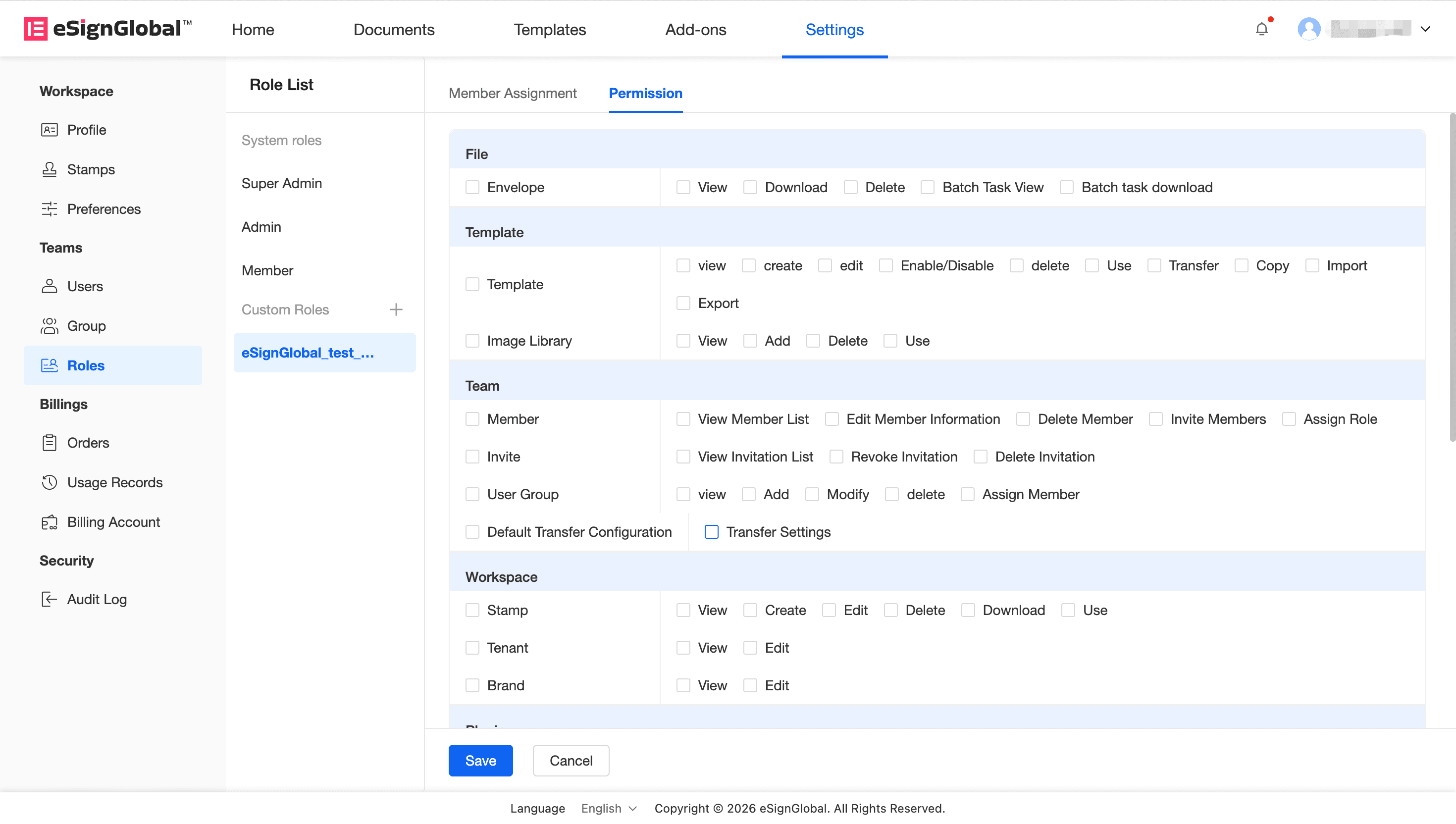Click the permissions panel vertical scrollbar
The width and height of the screenshot is (1456, 824).
1452,277
